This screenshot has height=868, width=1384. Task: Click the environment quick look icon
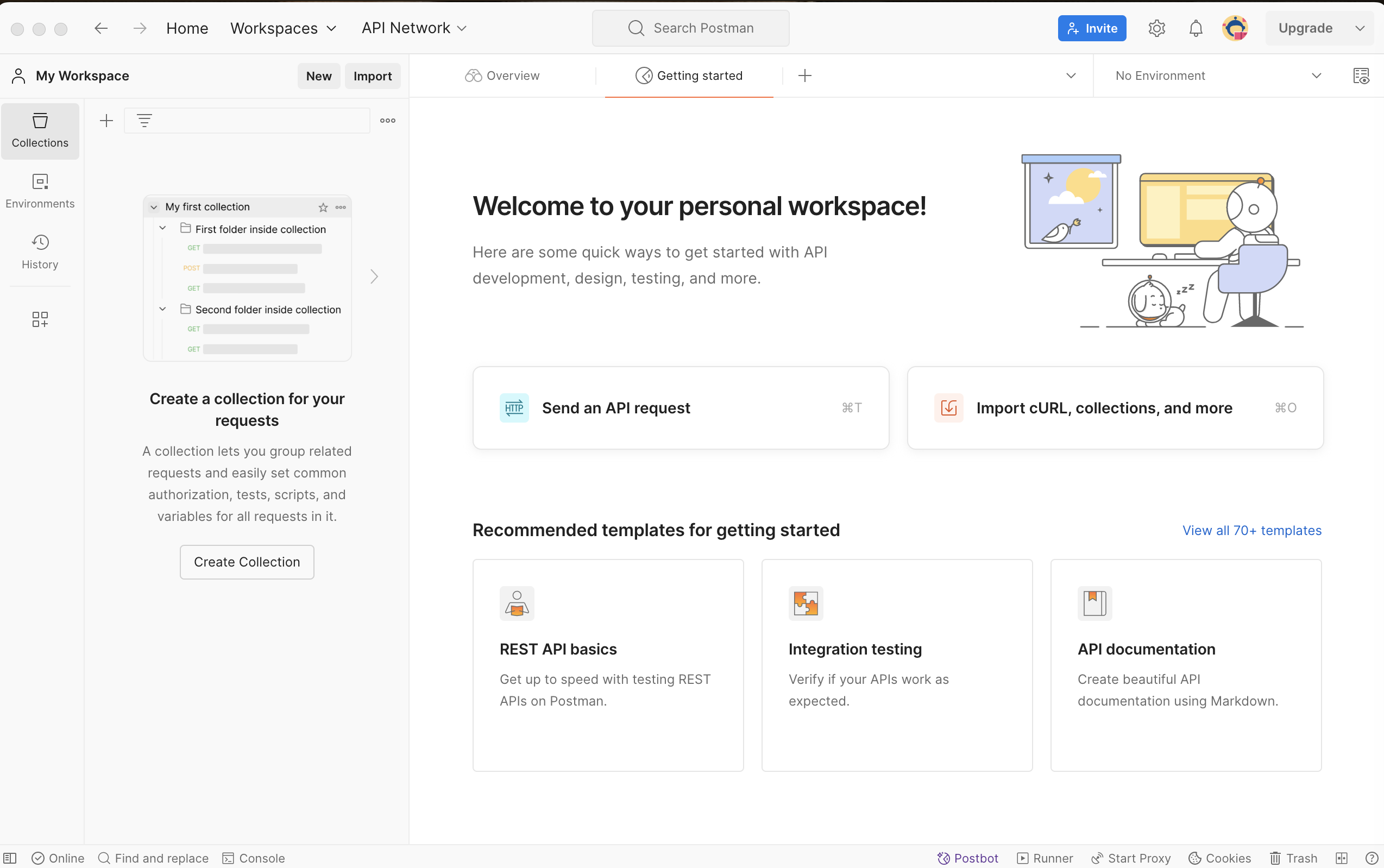click(1361, 76)
